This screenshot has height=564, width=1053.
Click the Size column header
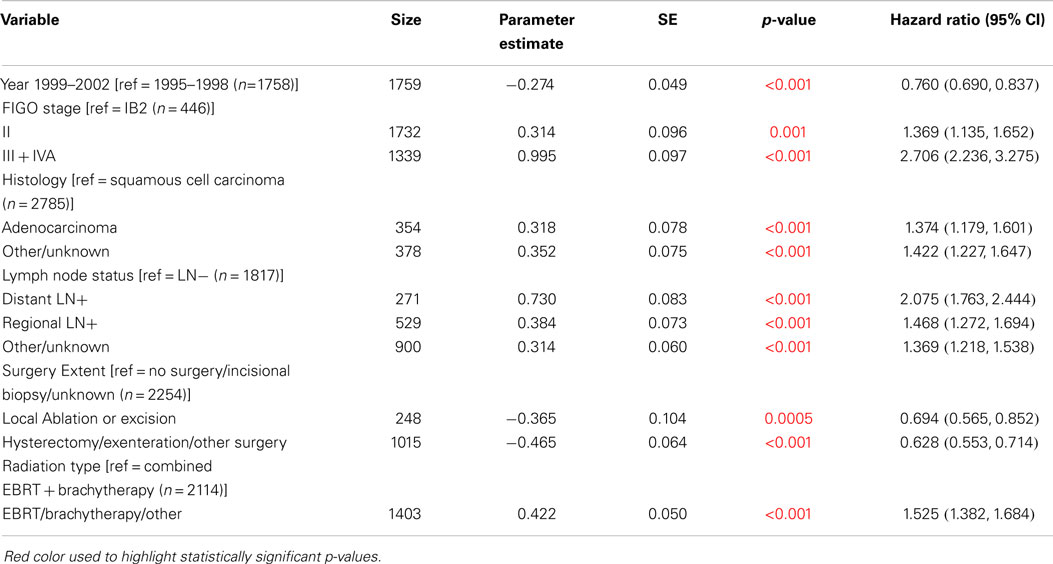click(405, 20)
